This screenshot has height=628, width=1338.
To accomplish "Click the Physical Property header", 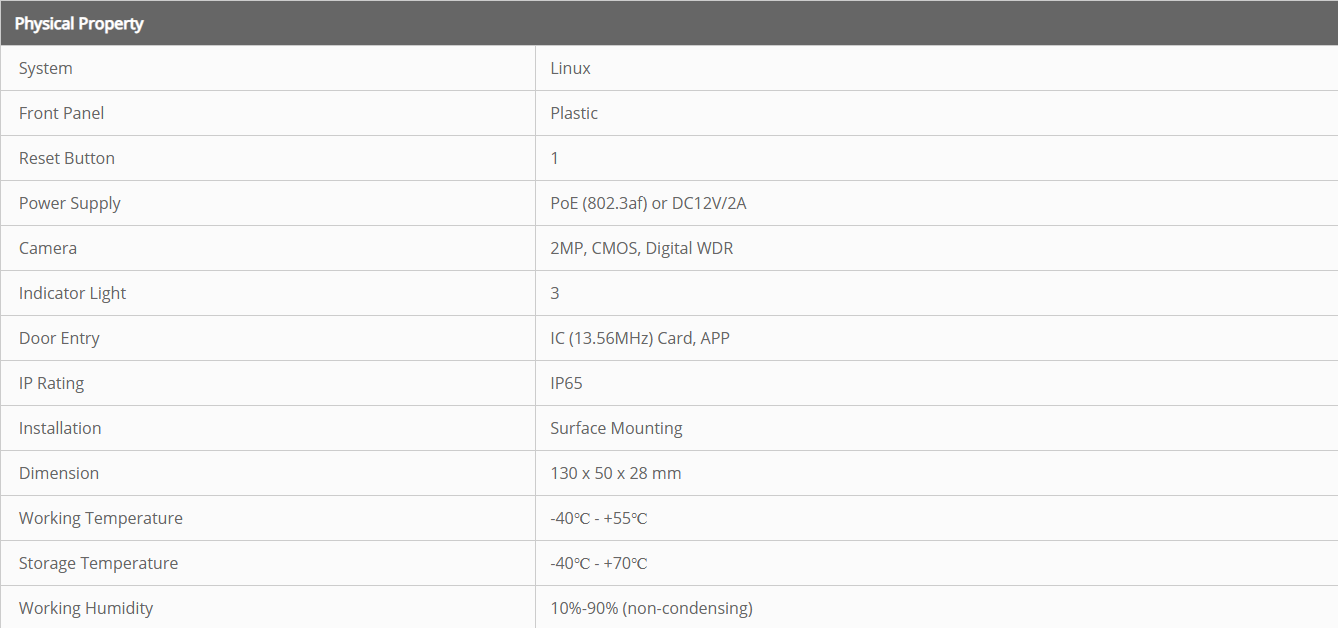I will coord(79,23).
